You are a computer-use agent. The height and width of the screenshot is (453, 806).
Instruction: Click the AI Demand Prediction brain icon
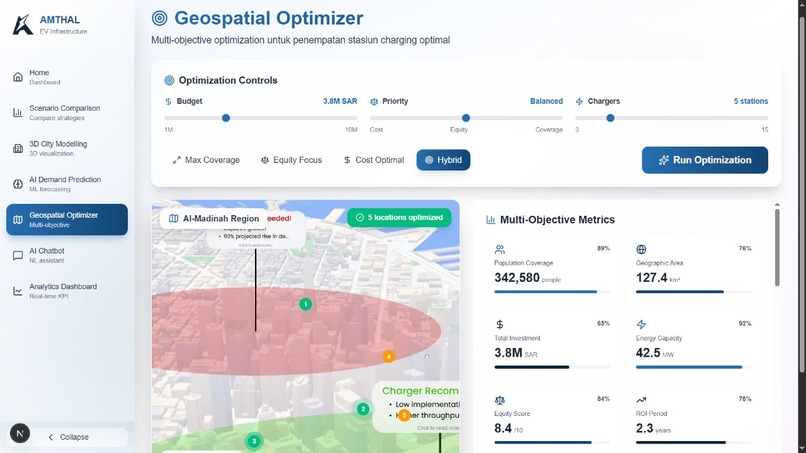tap(18, 184)
